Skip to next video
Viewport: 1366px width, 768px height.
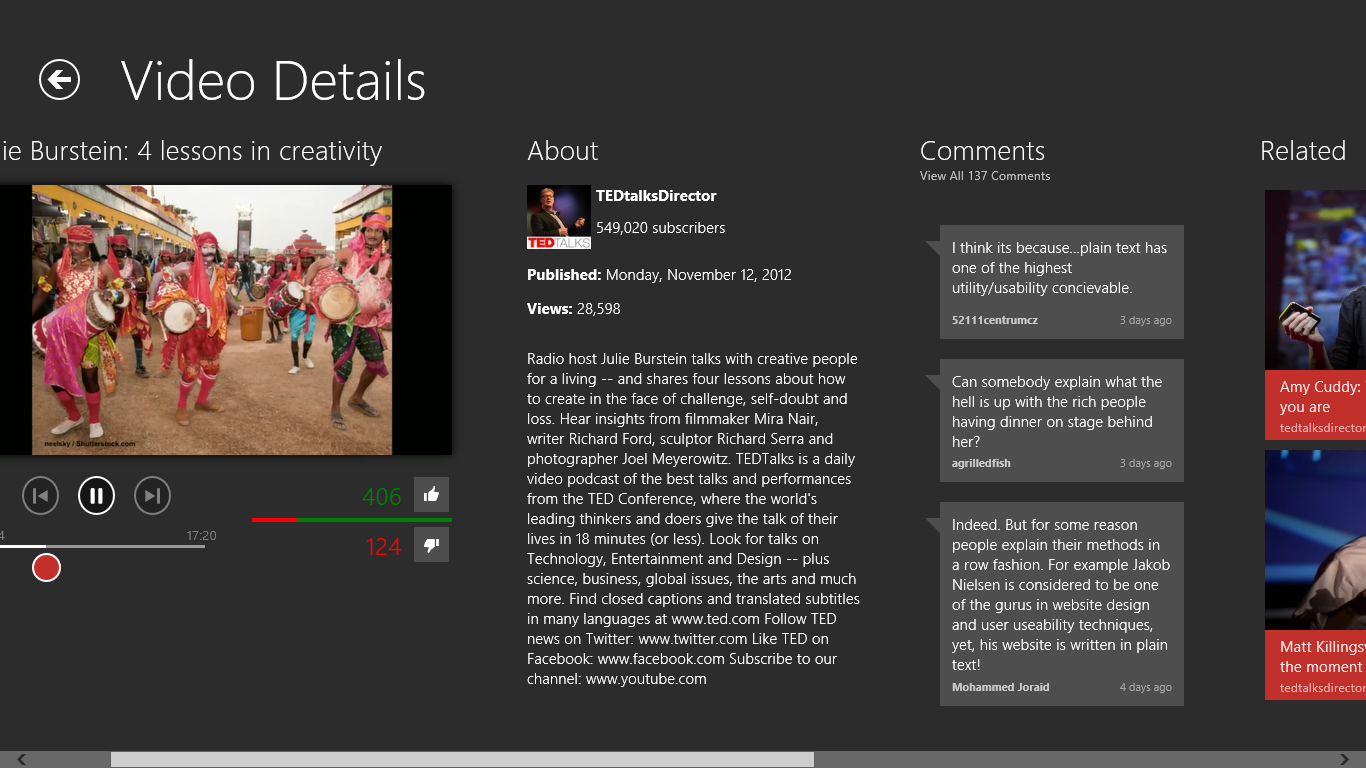coord(152,495)
